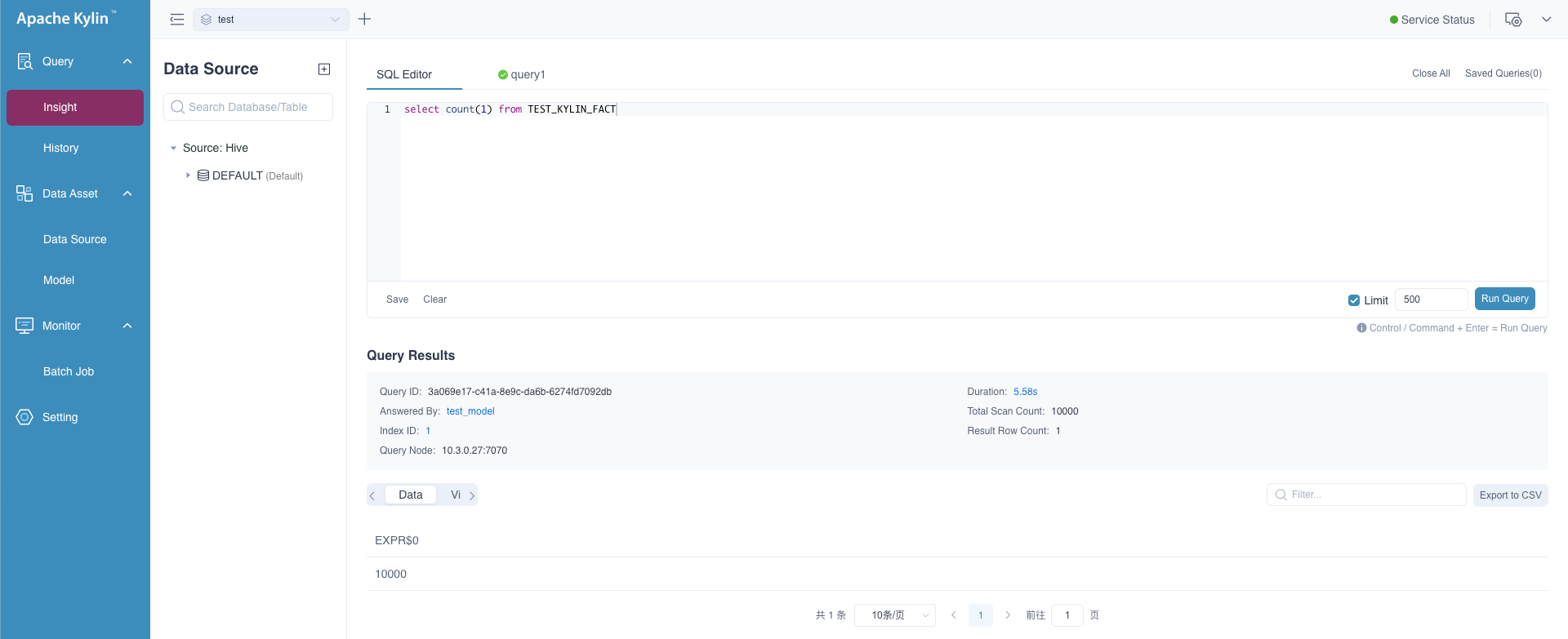Collapse the sidebar with the hamburger icon
This screenshot has height=639, width=1568.
[x=176, y=20]
